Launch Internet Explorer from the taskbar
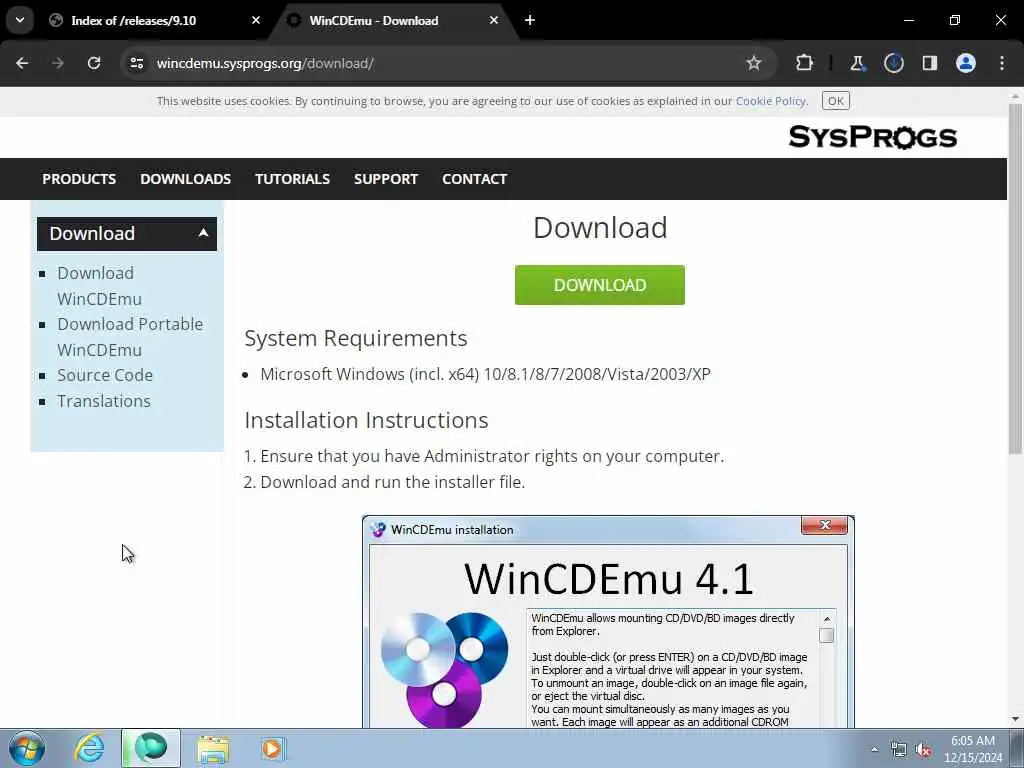The image size is (1024, 768). 88,748
